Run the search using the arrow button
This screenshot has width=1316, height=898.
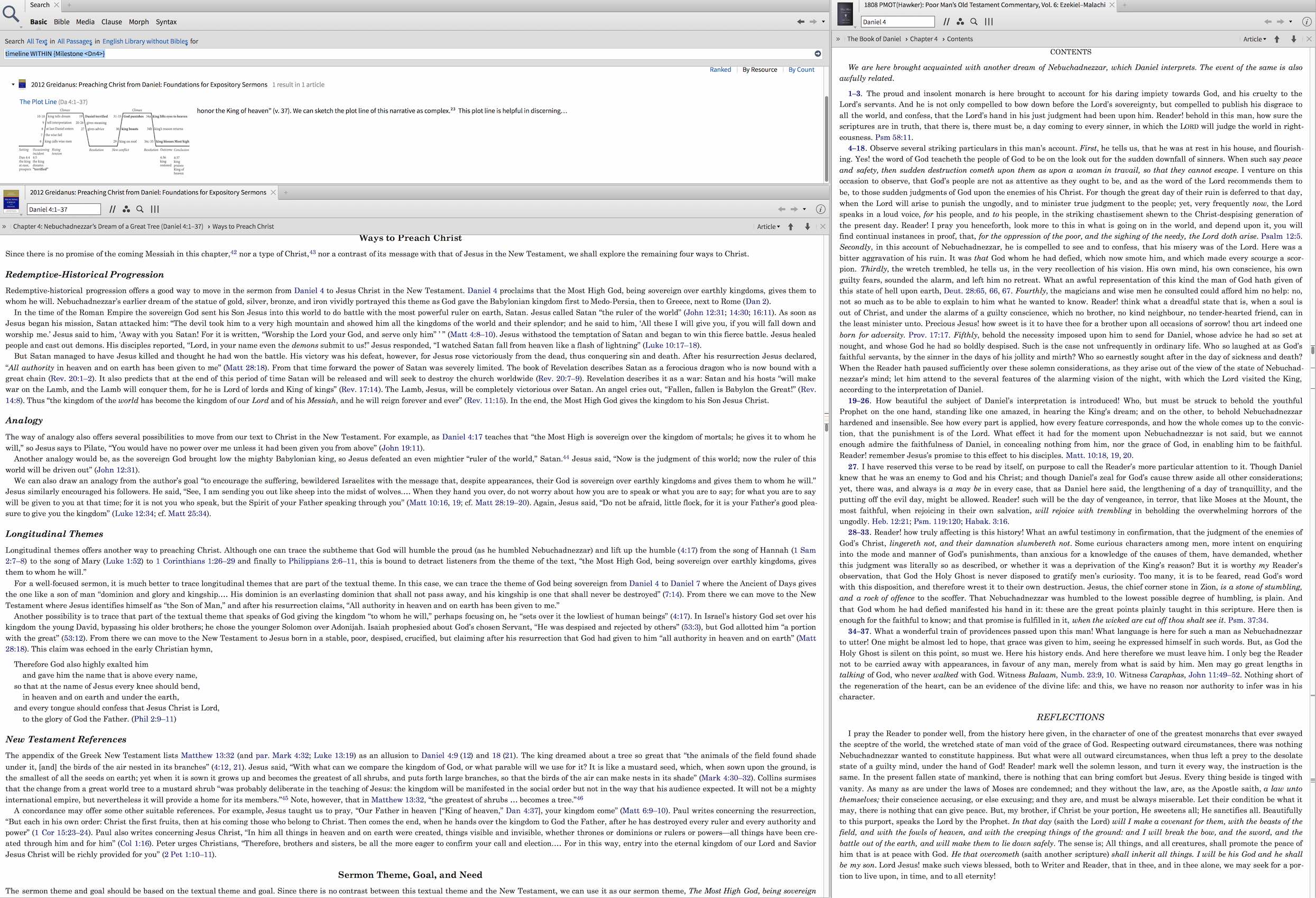click(x=817, y=54)
